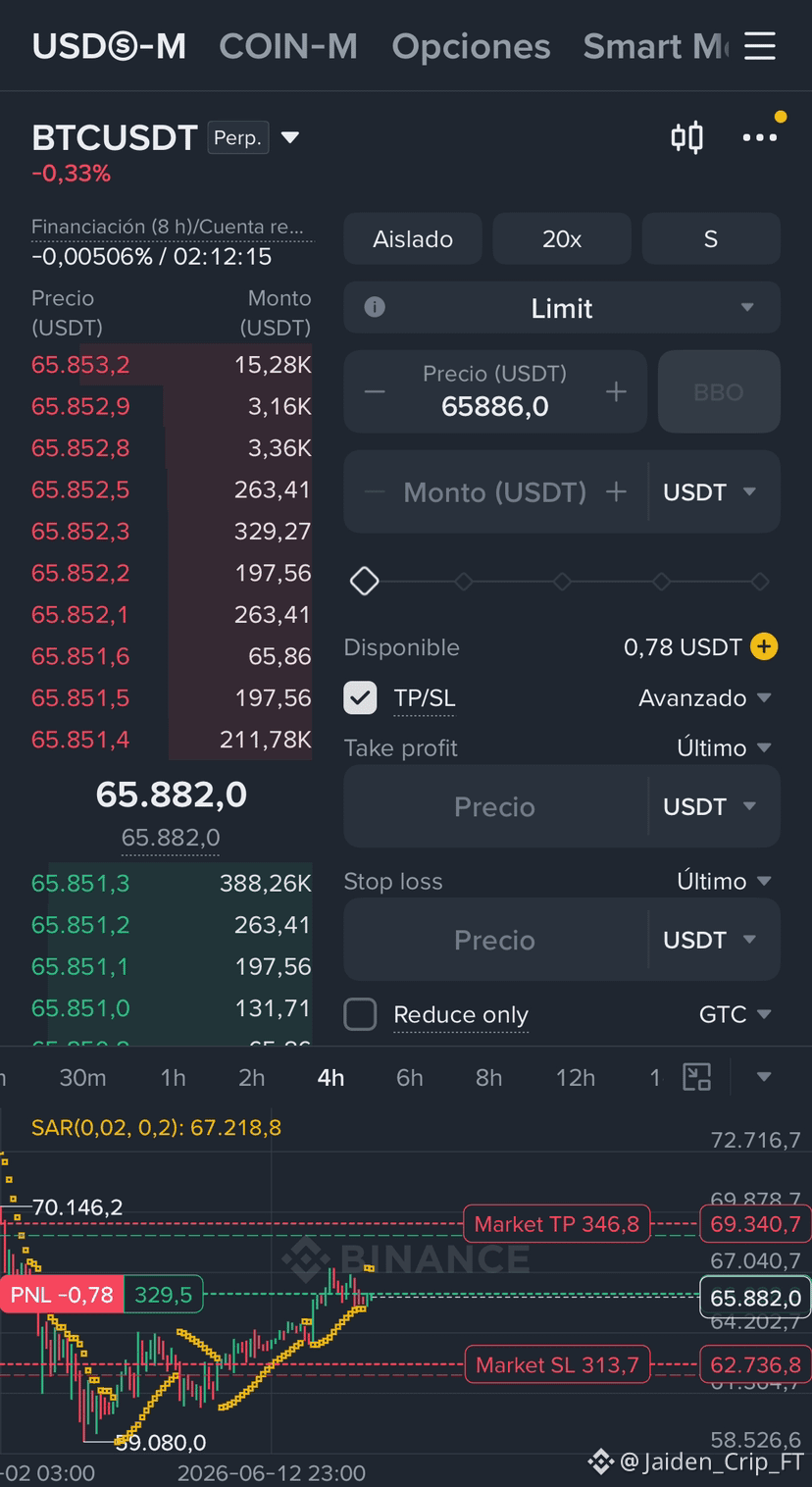The height and width of the screenshot is (1487, 812).
Task: Open the three-dot more options menu
Action: point(760,138)
